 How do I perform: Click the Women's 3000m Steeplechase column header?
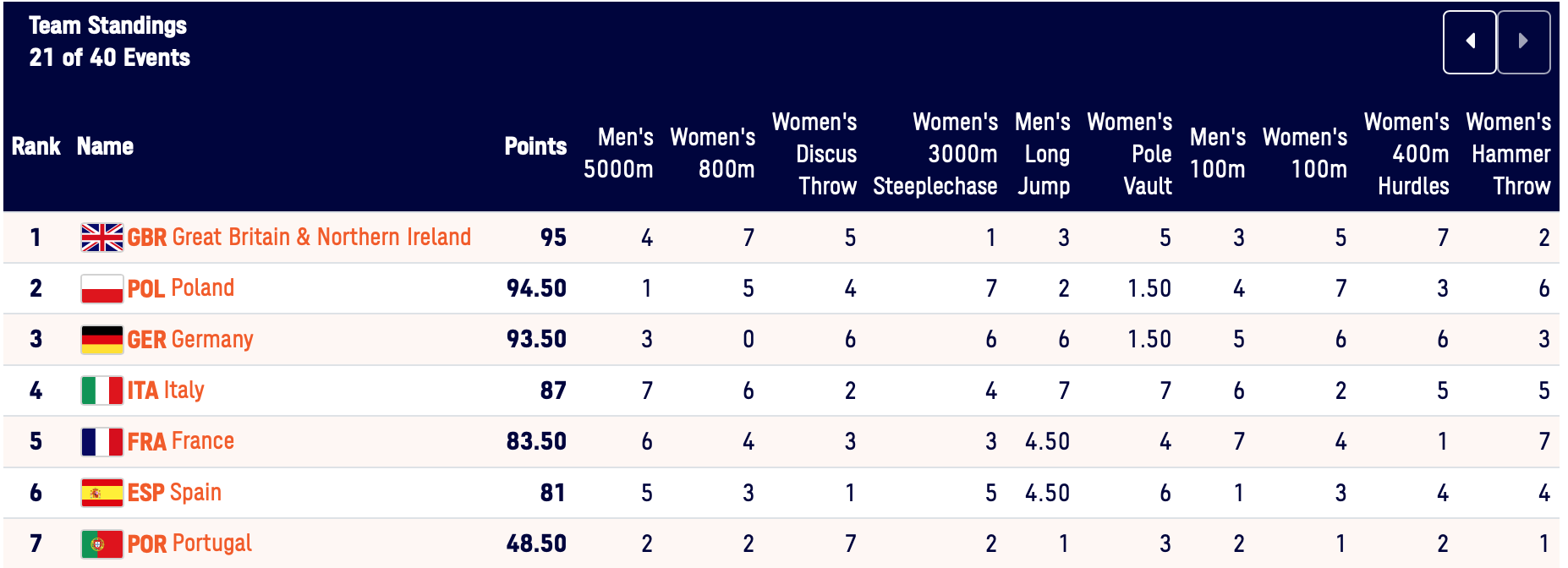[x=935, y=154]
